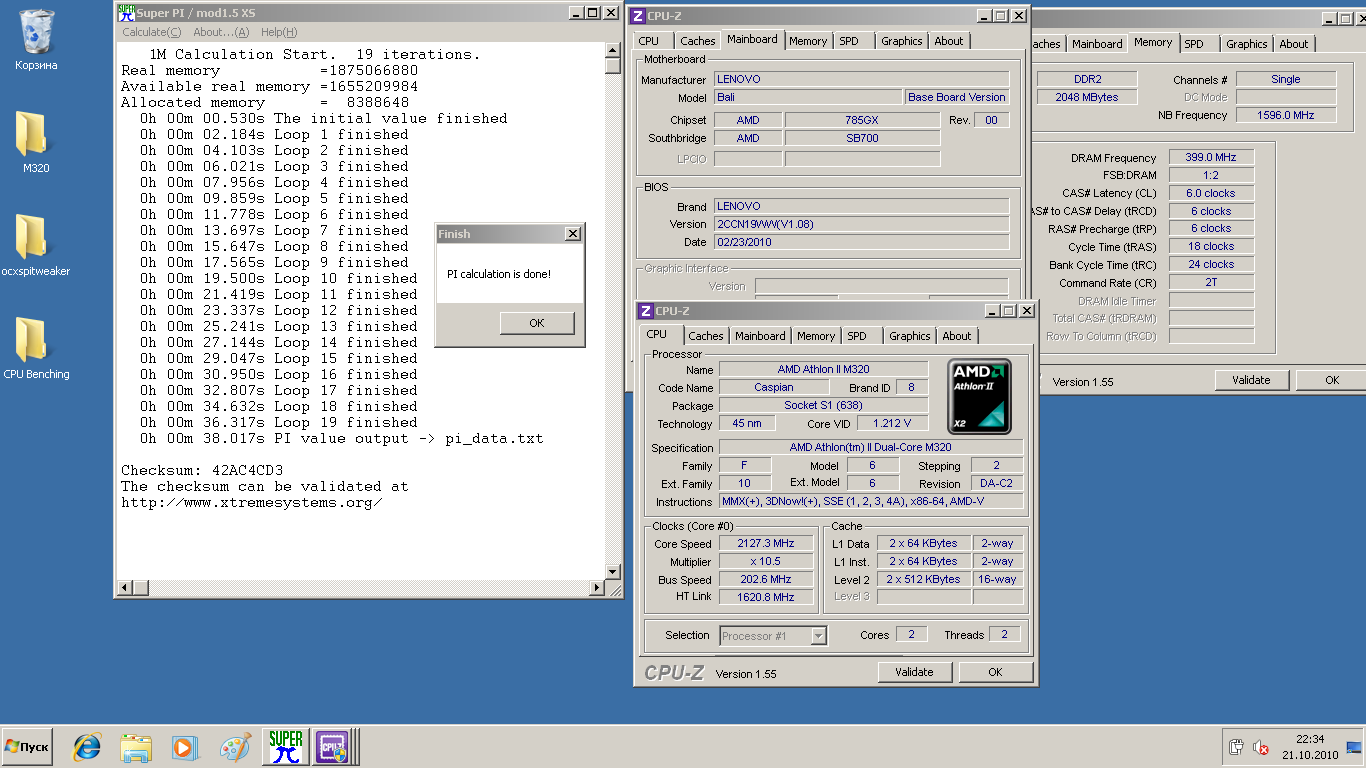Select About tab in rightmost CPU-Z Memory window
This screenshot has height=768, width=1366.
click(1294, 44)
